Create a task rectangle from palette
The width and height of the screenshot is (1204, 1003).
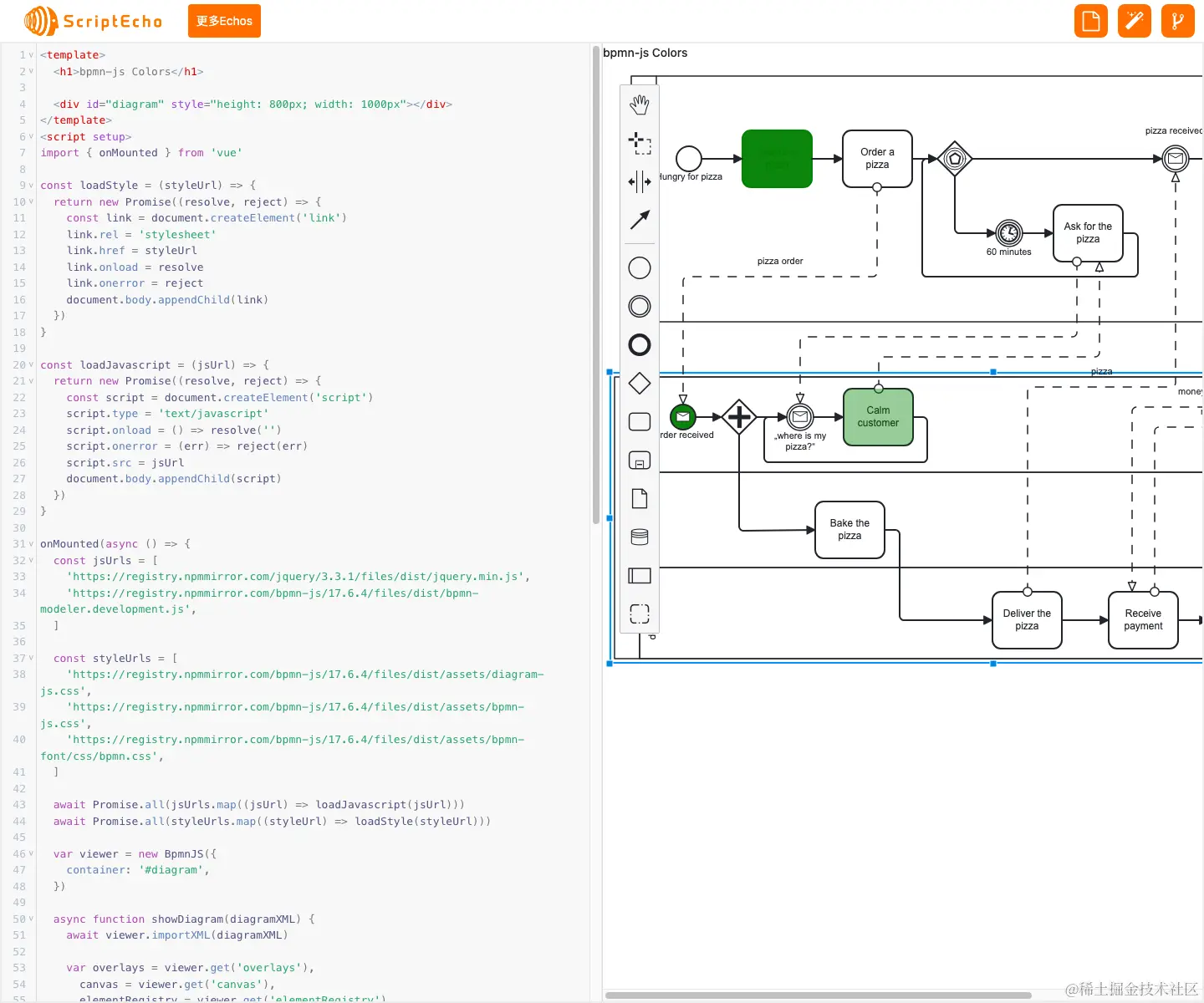640,421
